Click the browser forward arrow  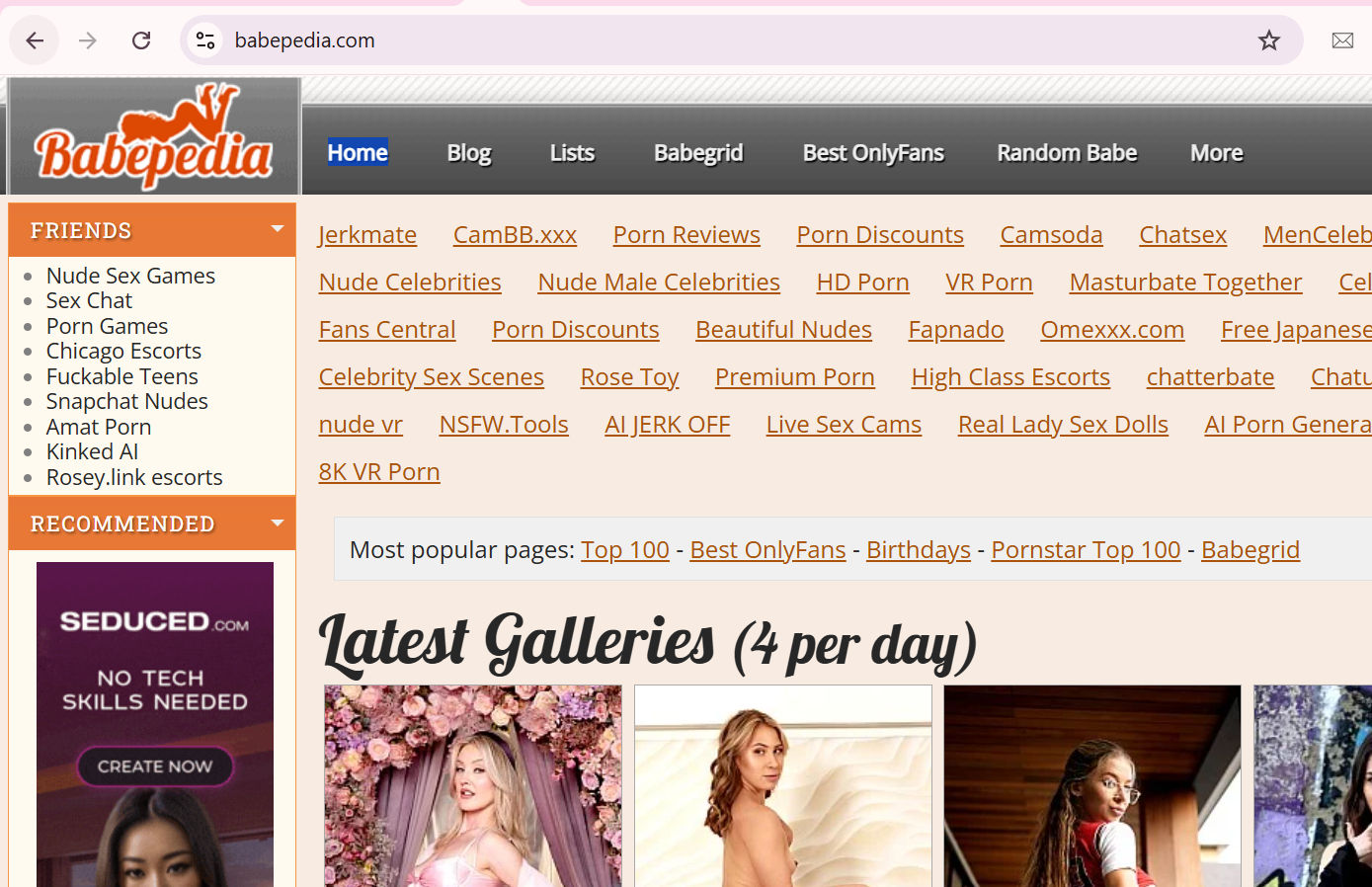click(88, 40)
